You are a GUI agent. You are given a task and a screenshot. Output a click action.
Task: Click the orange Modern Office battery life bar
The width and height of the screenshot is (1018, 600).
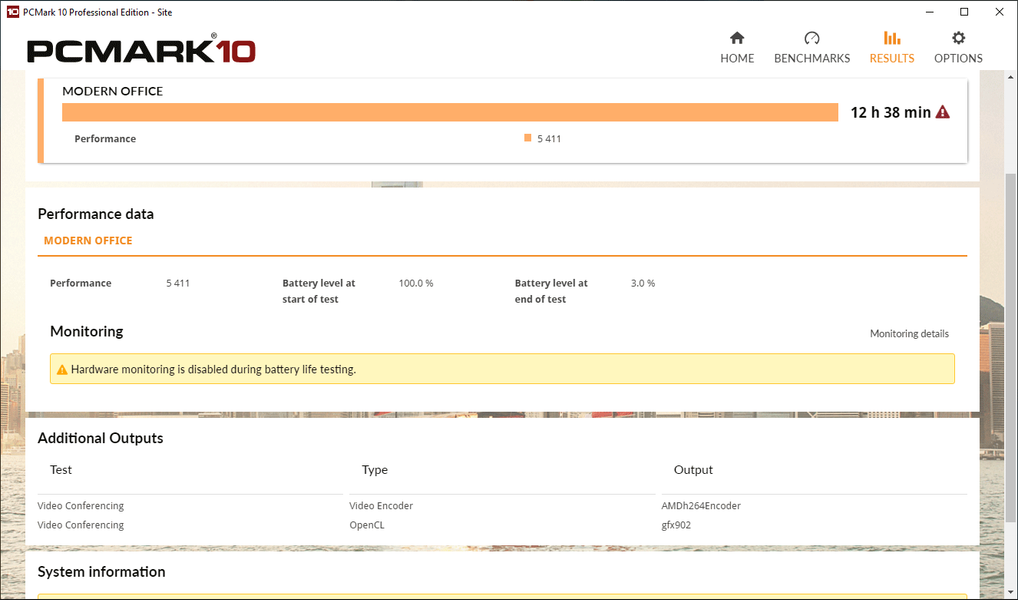pos(450,112)
